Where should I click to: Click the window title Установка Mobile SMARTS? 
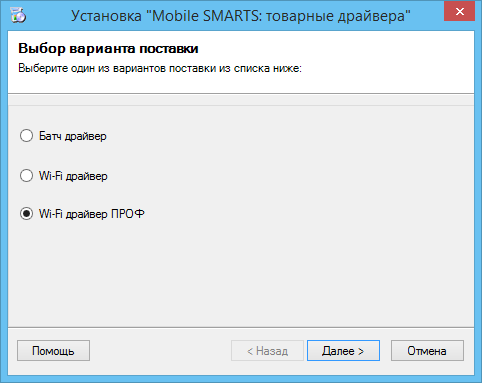coord(241,16)
